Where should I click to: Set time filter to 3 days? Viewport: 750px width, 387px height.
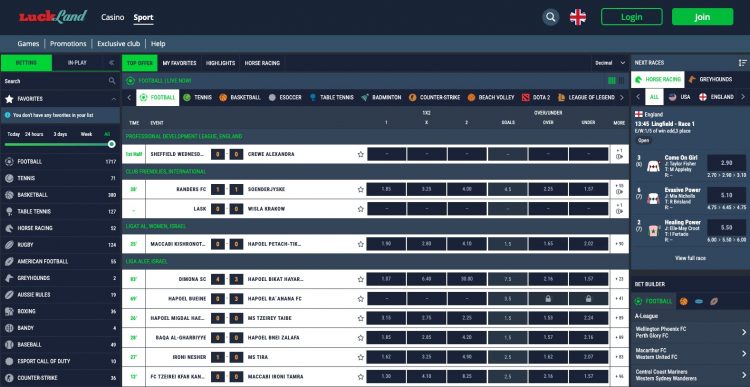60,134
